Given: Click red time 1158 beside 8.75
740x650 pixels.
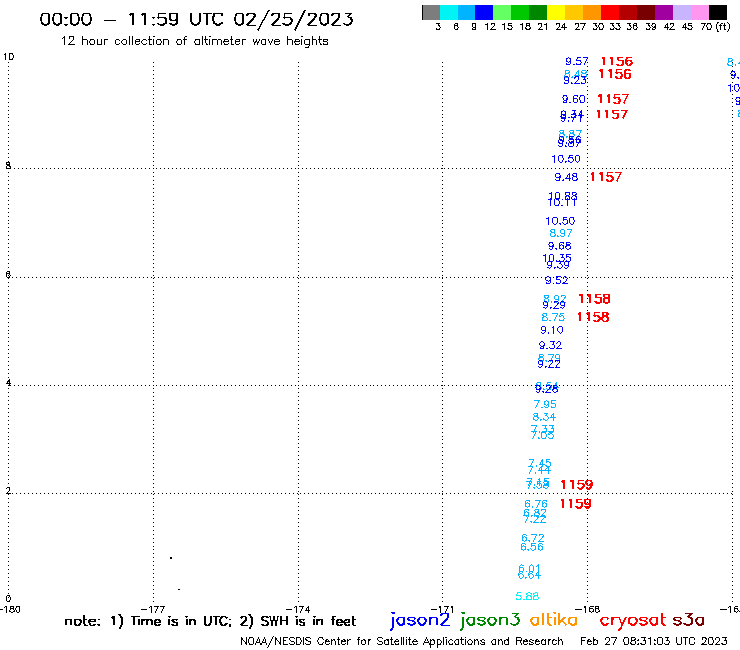Looking at the screenshot, I should 593,317.
